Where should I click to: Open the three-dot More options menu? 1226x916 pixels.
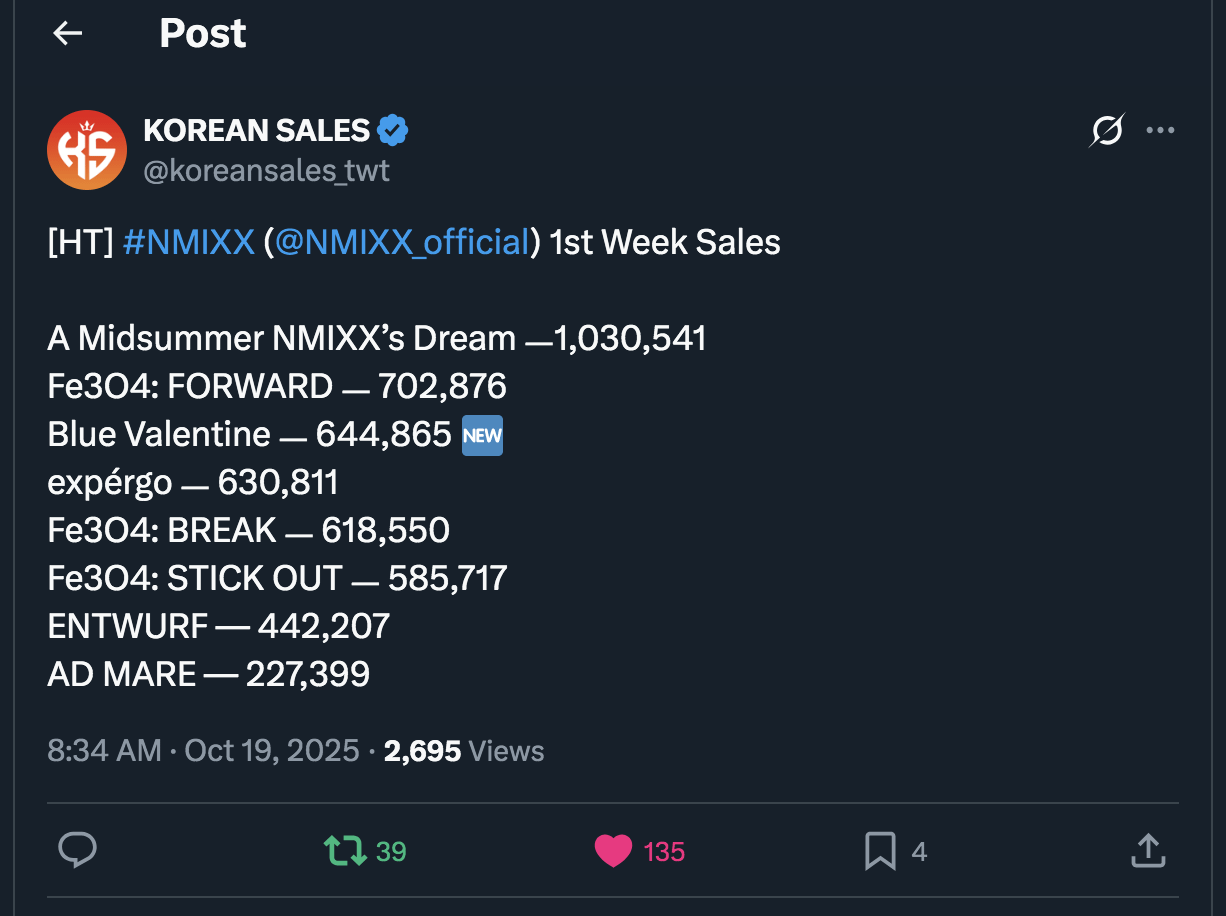[1160, 131]
